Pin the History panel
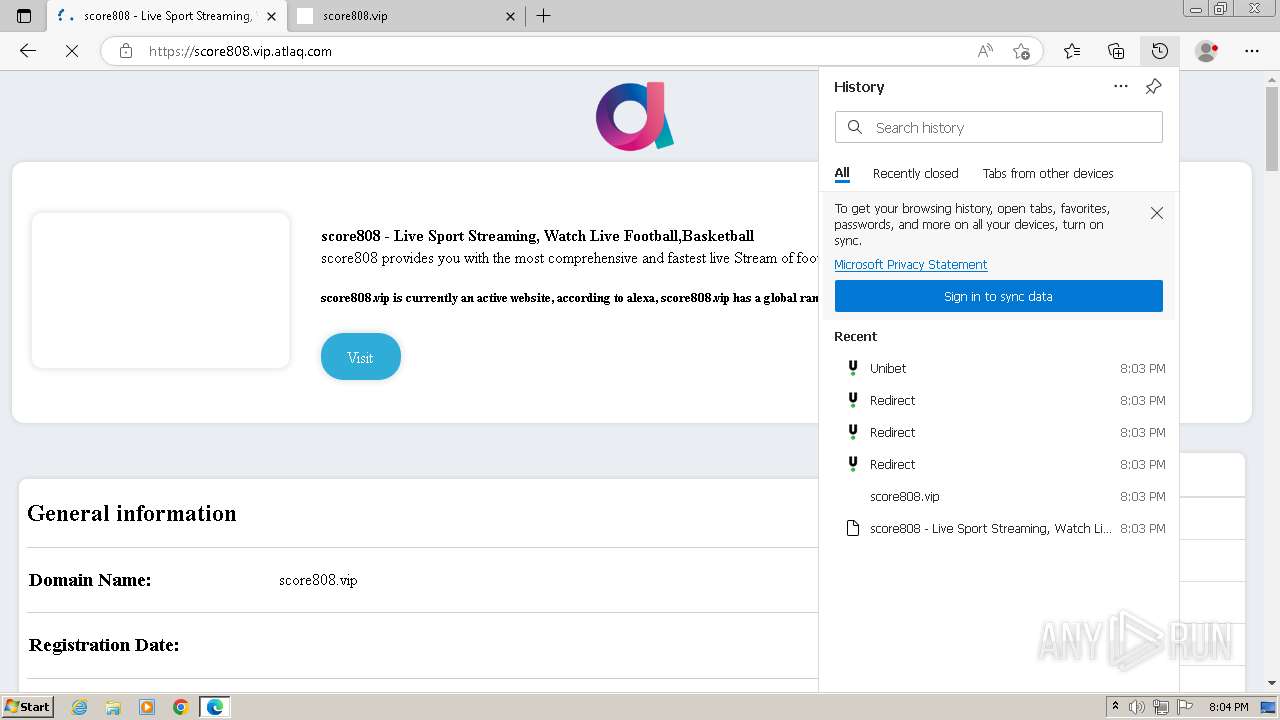The width and height of the screenshot is (1280, 720). (1153, 87)
